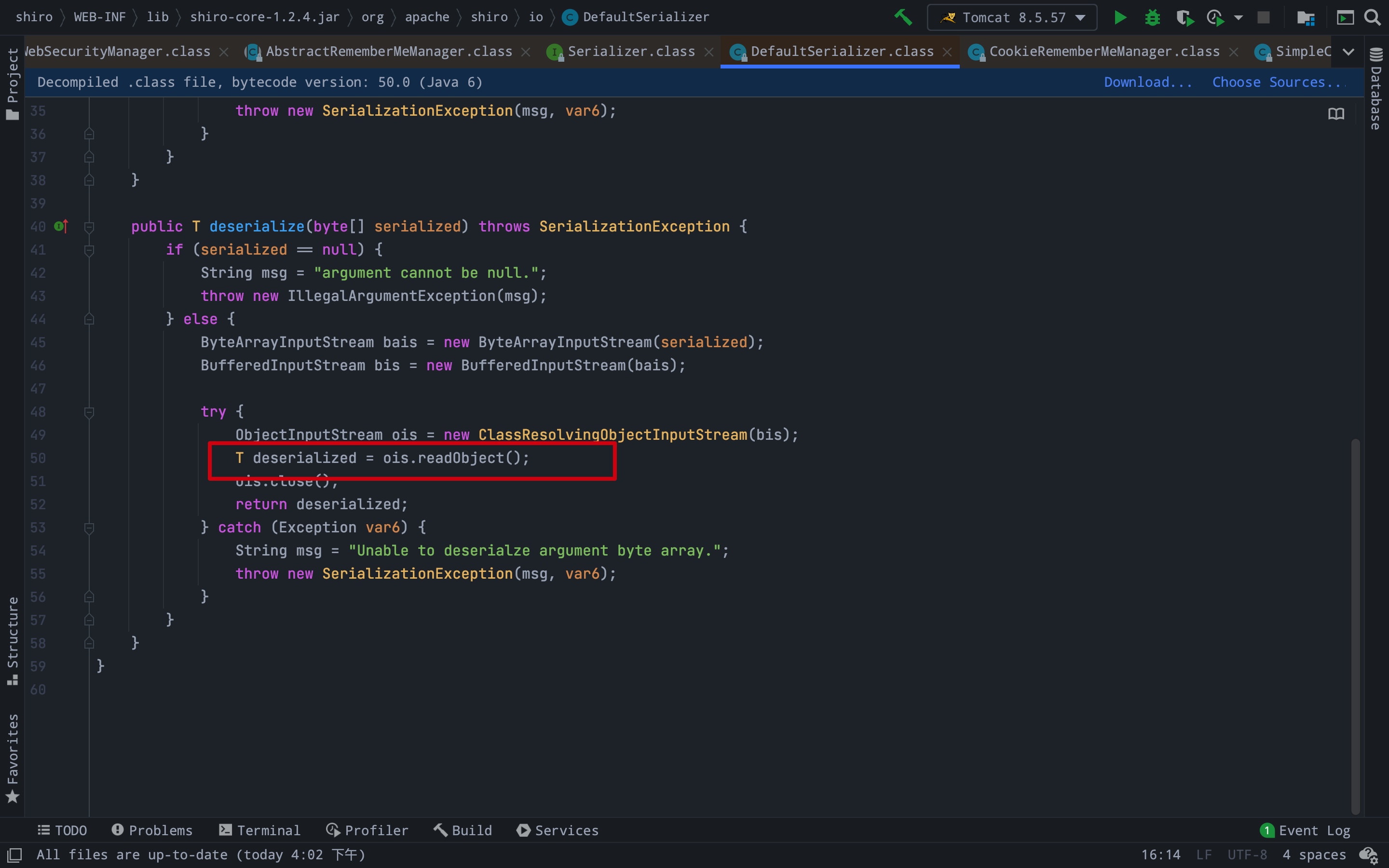Collapse the else block fold on line 44
Image resolution: width=1389 pixels, height=868 pixels.
click(x=89, y=319)
